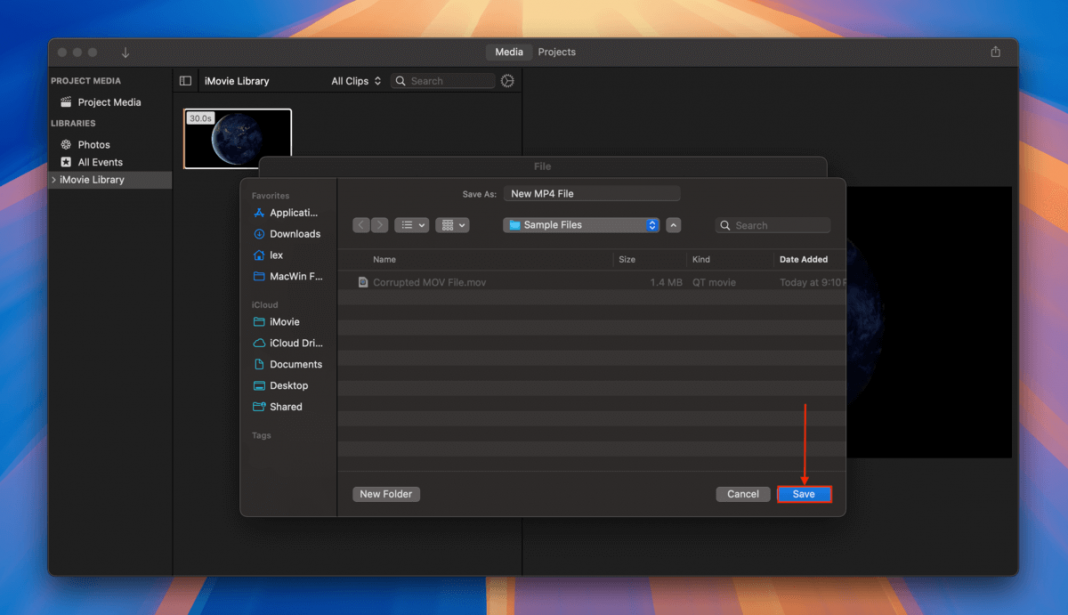The image size is (1068, 615).
Task: Open the Sample Files location dropdown
Action: coord(580,224)
